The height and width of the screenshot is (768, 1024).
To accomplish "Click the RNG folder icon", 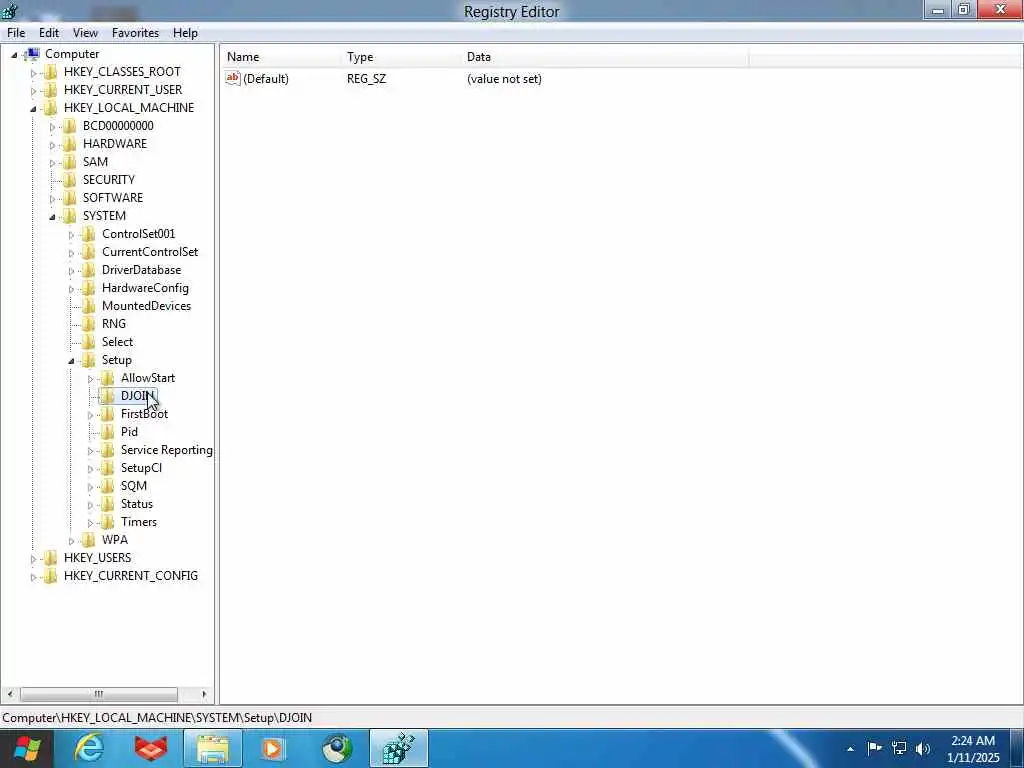I will click(x=88, y=324).
